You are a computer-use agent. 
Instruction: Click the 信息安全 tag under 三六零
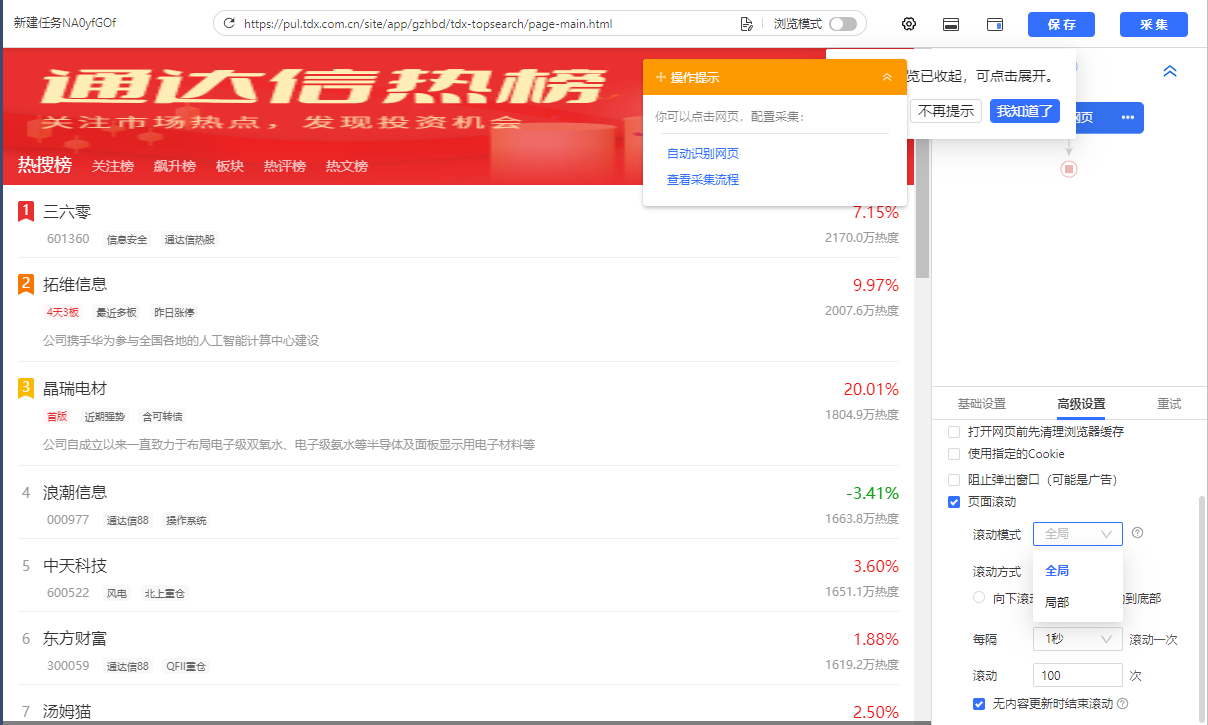(127, 240)
